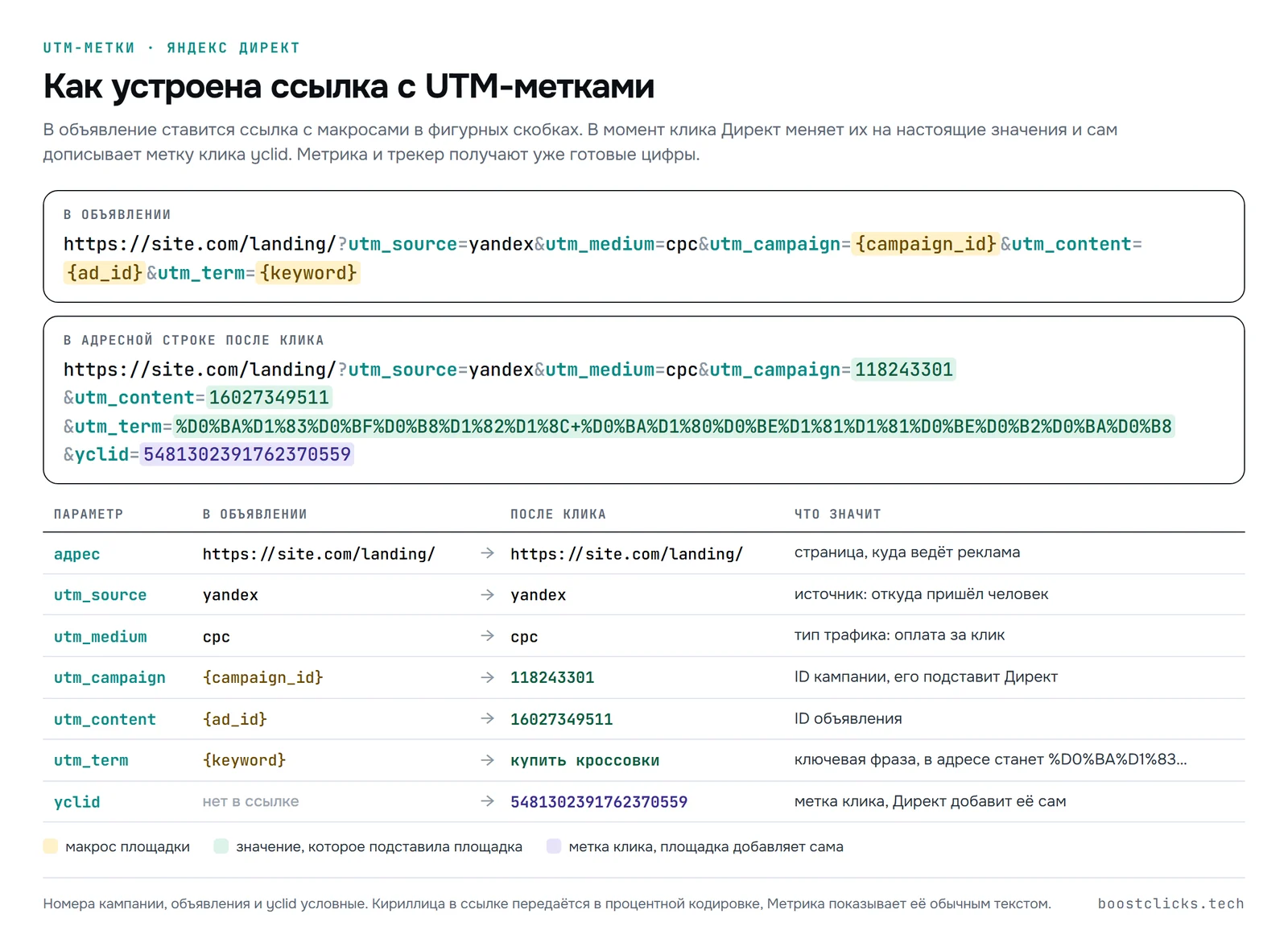Select the arrow next to {ad_id} in the table
This screenshot has height=947, width=1288.
487,719
